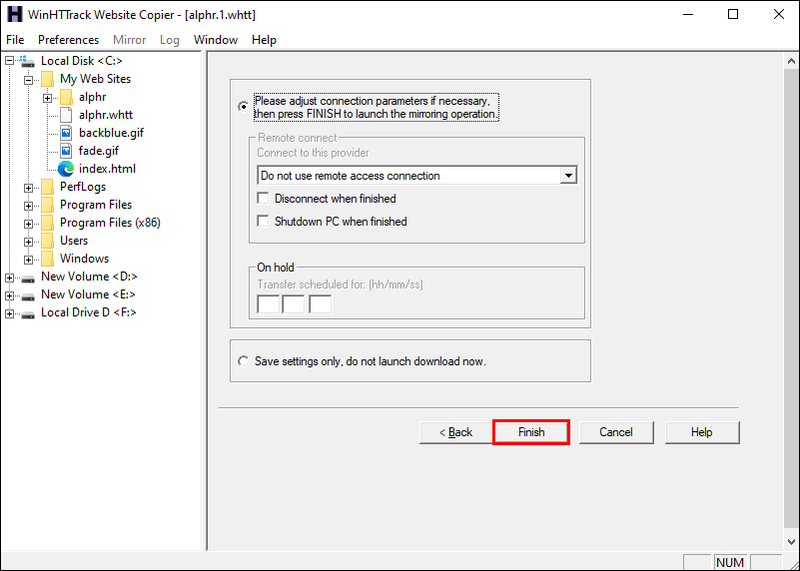Viewport: 800px width, 571px height.
Task: Open the remote access connection dropdown
Action: pyautogui.click(x=568, y=176)
